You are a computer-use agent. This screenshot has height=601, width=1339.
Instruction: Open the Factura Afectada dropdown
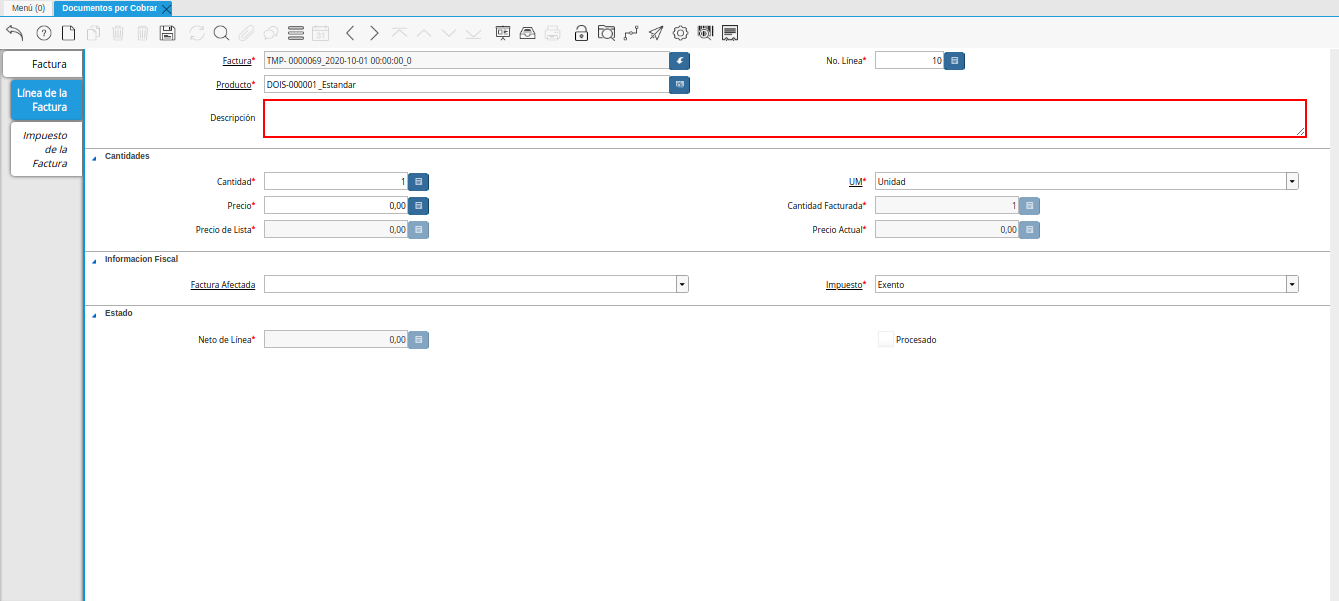coord(682,285)
